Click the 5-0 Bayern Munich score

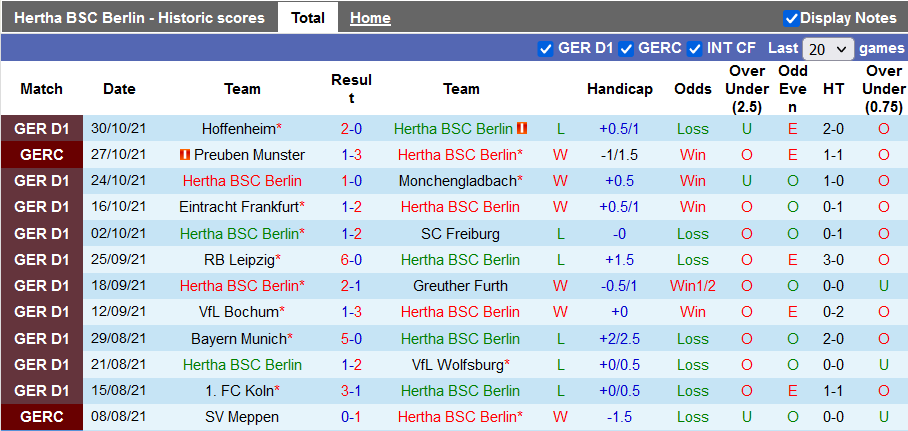(x=351, y=338)
